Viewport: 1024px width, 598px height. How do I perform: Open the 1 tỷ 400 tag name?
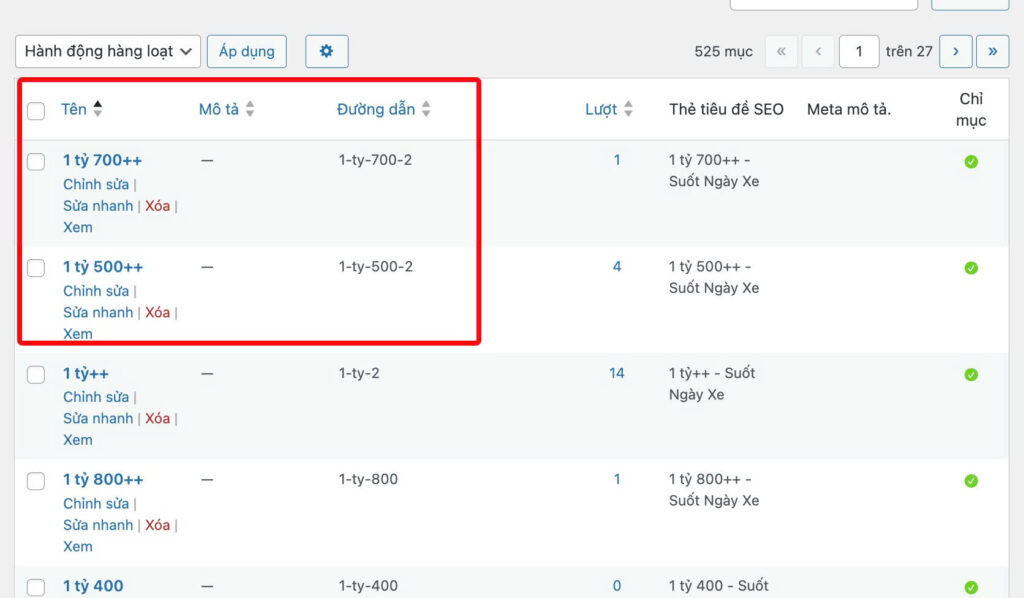coord(93,586)
